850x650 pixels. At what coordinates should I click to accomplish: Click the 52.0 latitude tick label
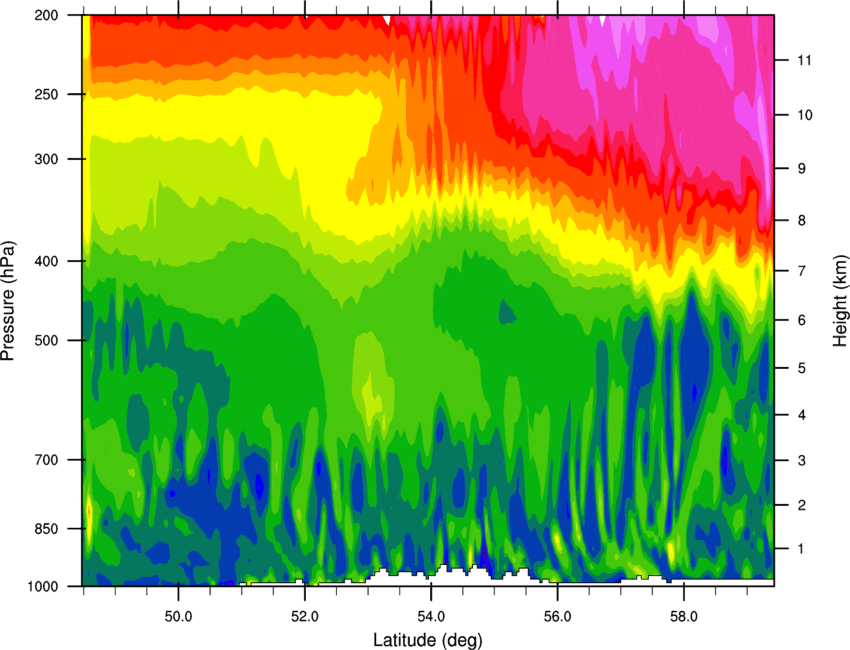point(305,617)
